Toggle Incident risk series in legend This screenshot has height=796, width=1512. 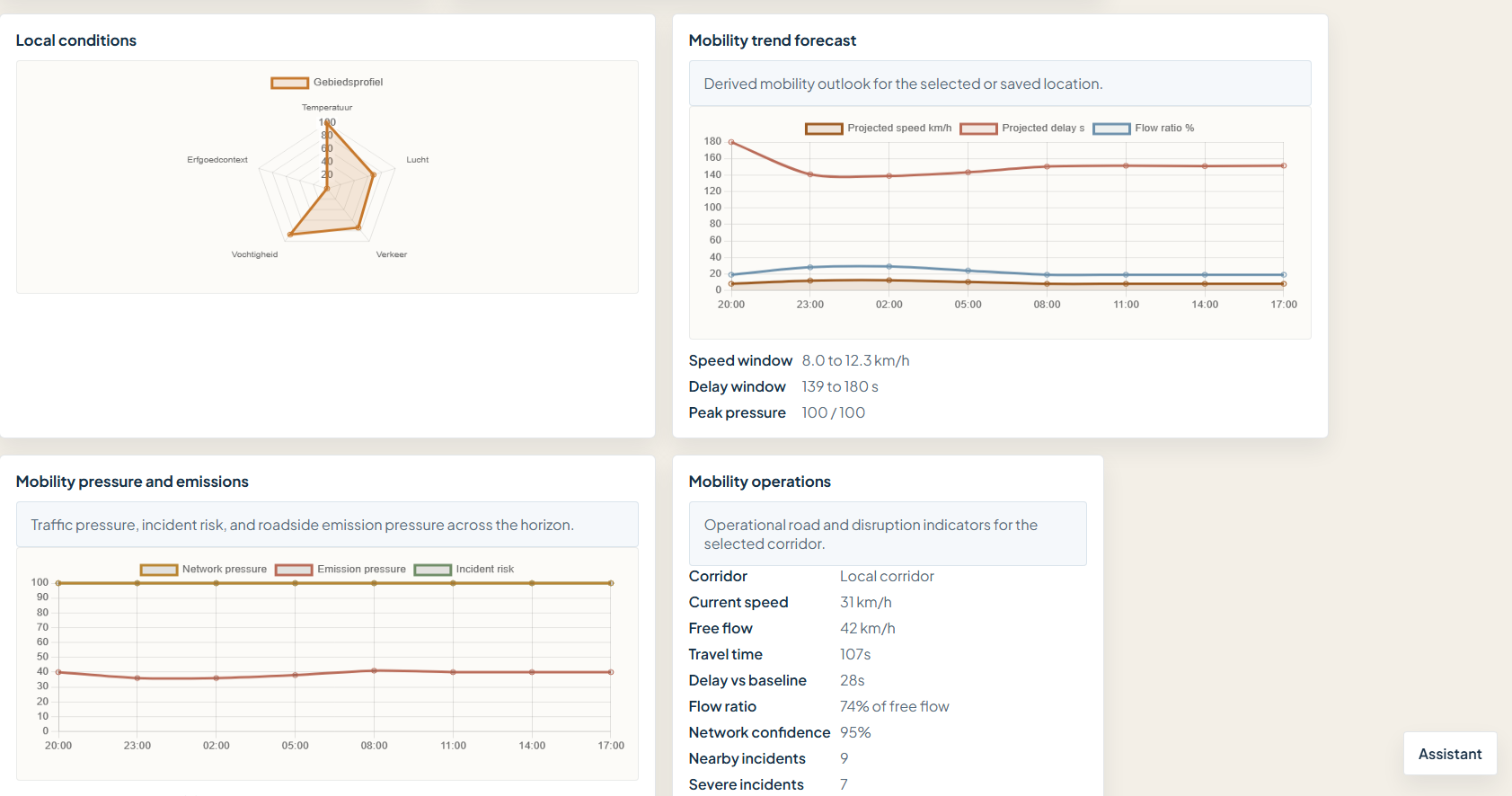coord(464,570)
